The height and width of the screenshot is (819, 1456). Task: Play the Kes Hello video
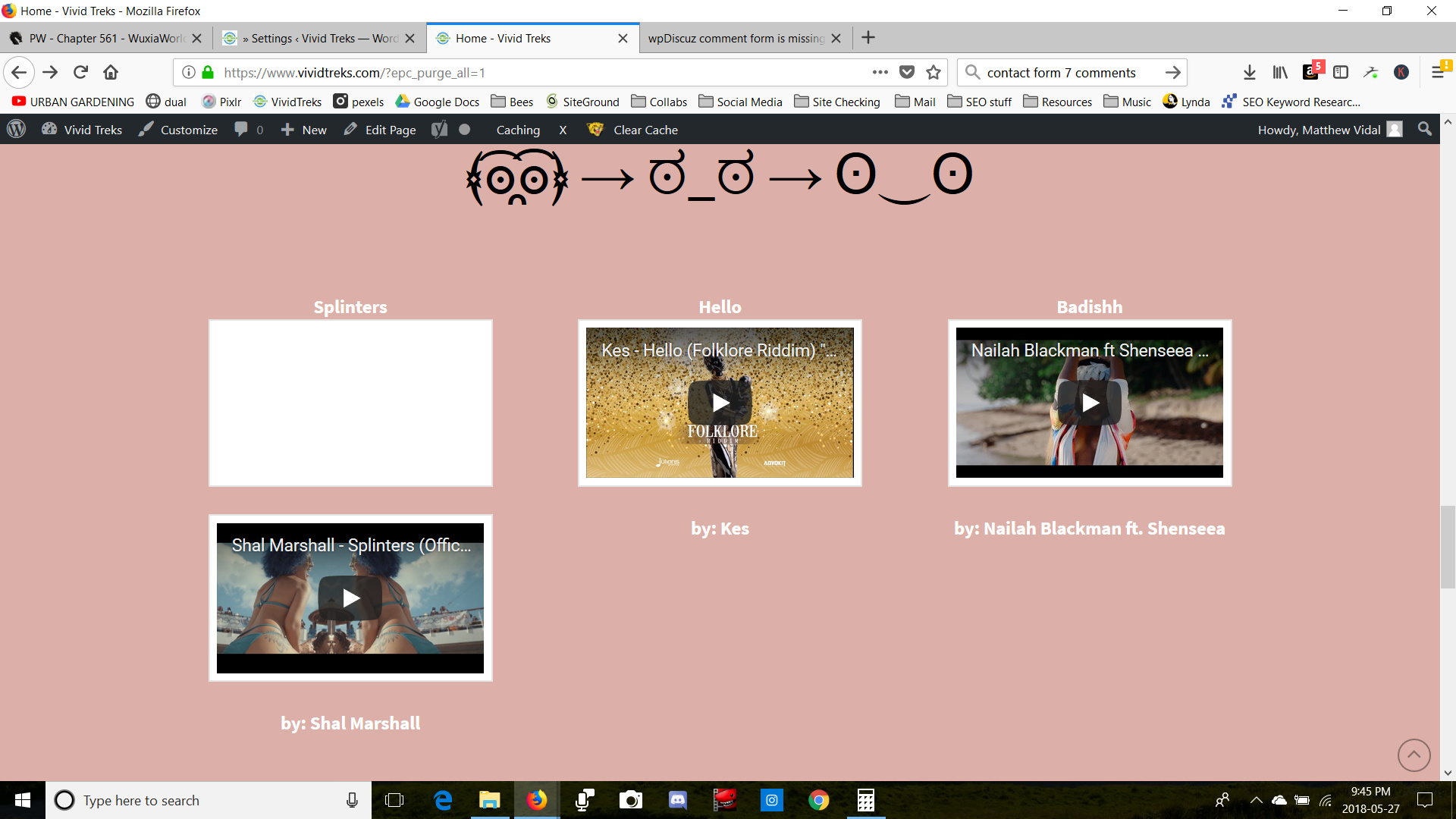(x=720, y=403)
